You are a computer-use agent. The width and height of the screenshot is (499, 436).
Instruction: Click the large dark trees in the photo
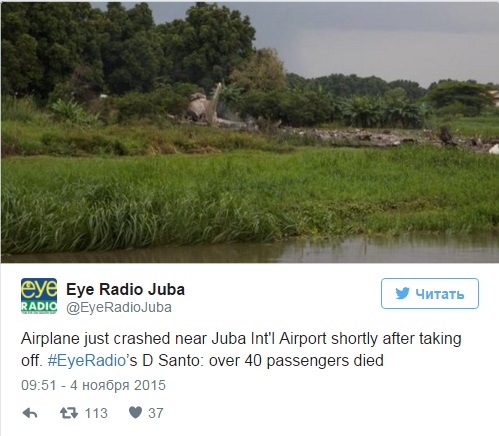[x=127, y=50]
